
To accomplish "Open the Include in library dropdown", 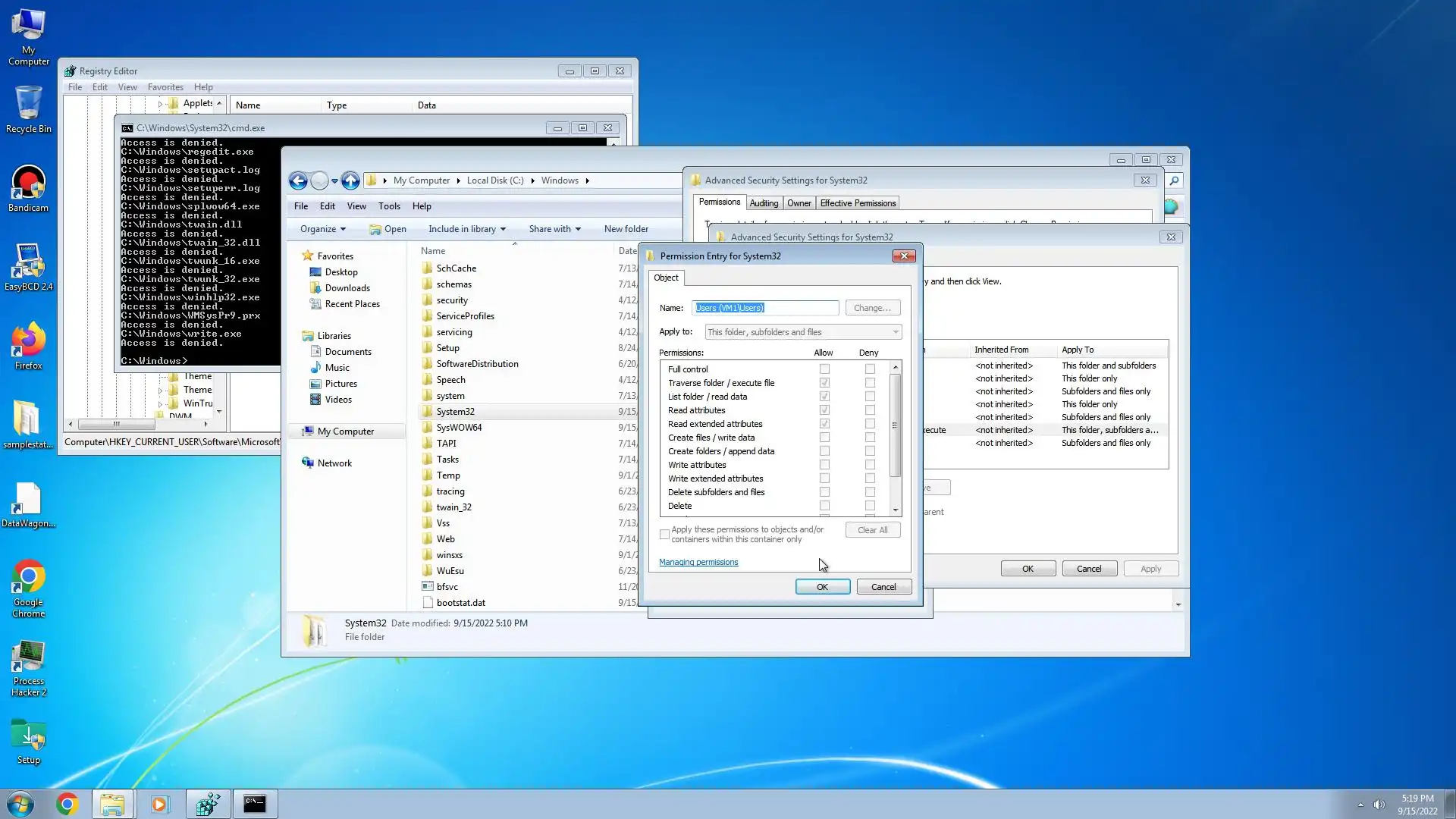I will click(466, 229).
